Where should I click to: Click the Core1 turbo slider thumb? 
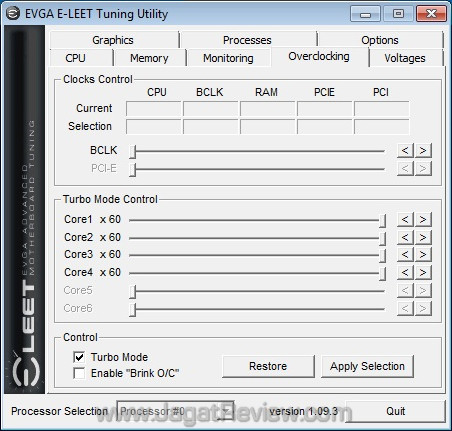pos(383,221)
